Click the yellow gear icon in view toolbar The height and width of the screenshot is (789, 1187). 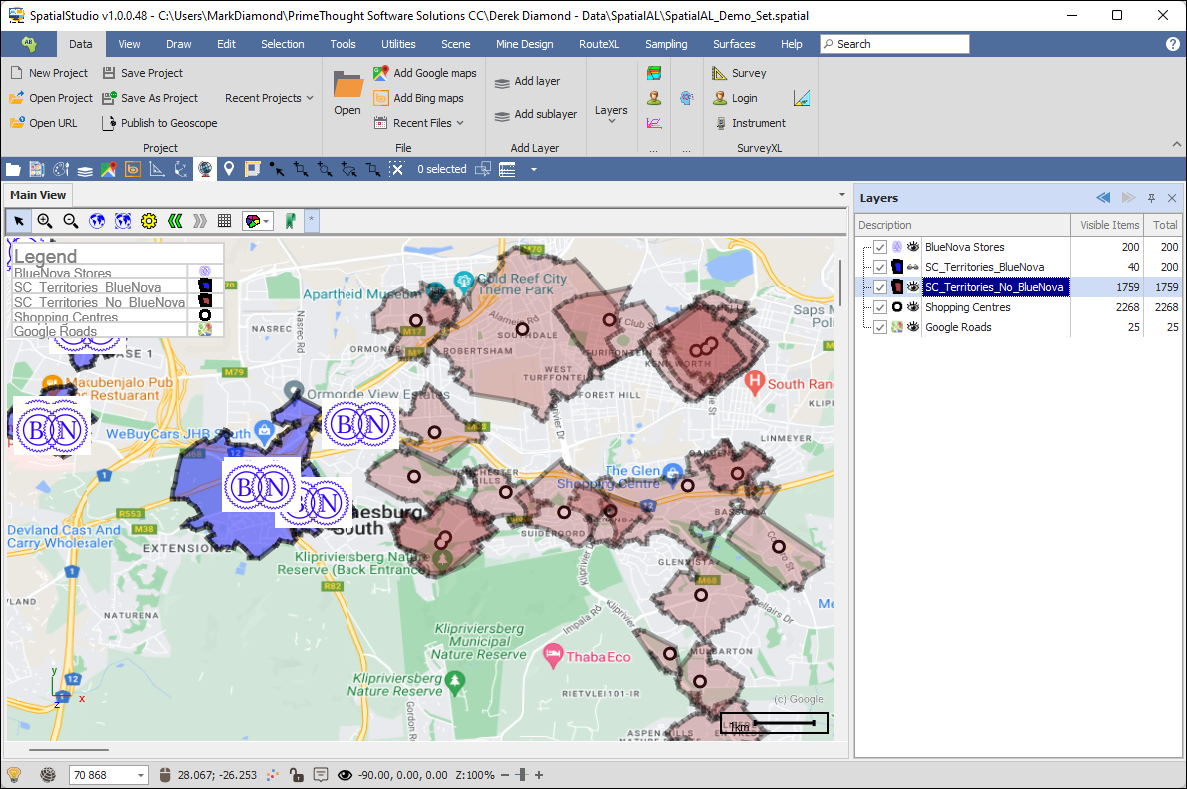tap(149, 221)
